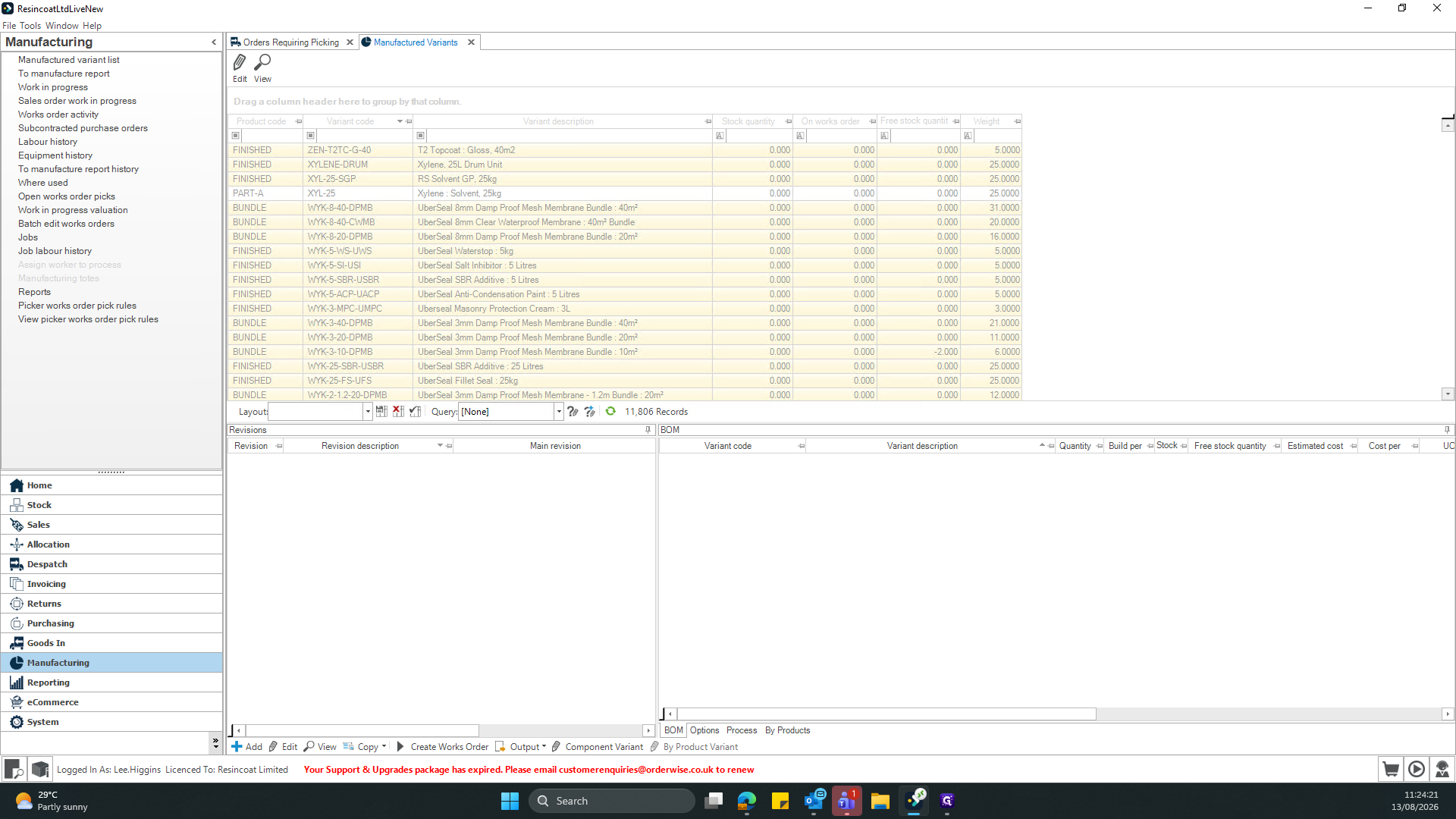Open Microsoft Edge from the taskbar
The image size is (1456, 819).
pyautogui.click(x=747, y=801)
